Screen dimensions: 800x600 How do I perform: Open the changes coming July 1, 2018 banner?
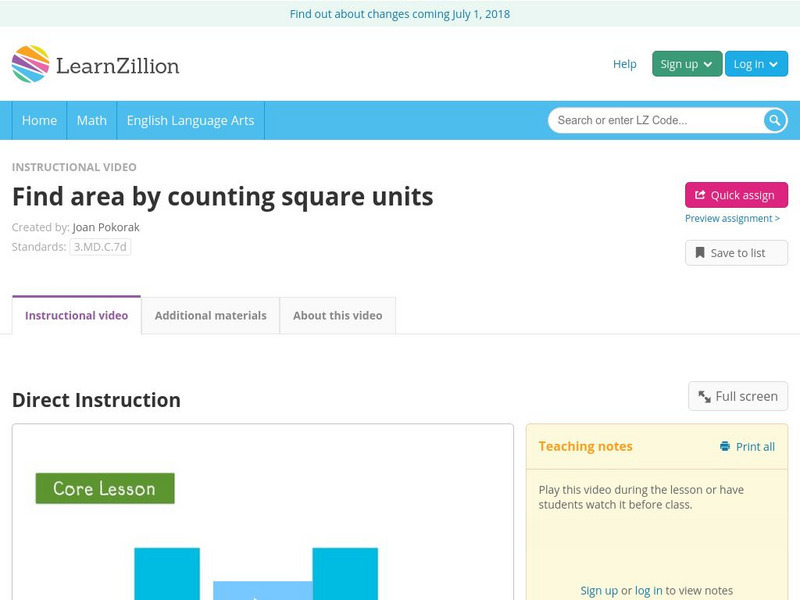pos(400,14)
